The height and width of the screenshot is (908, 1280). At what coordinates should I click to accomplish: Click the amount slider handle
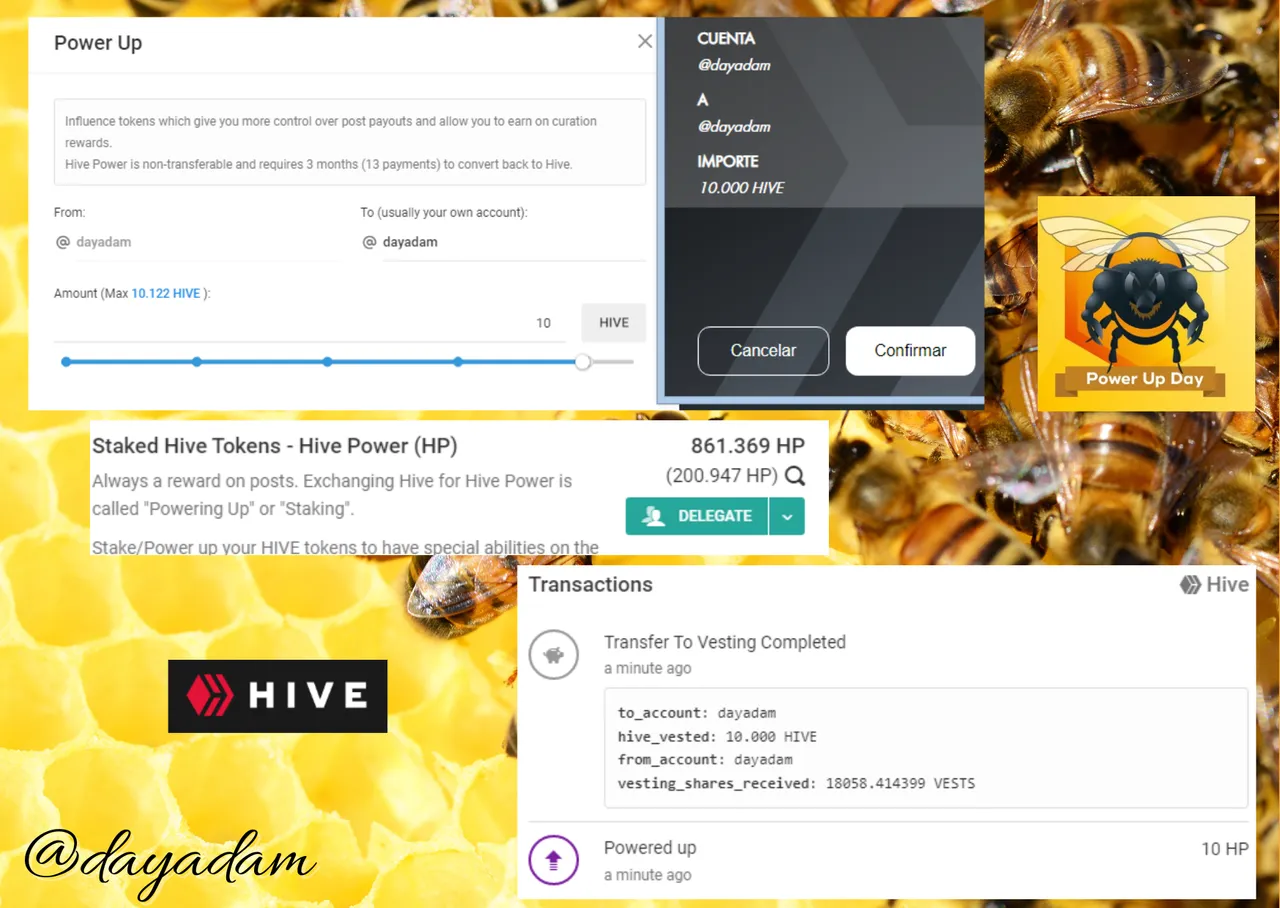click(583, 362)
